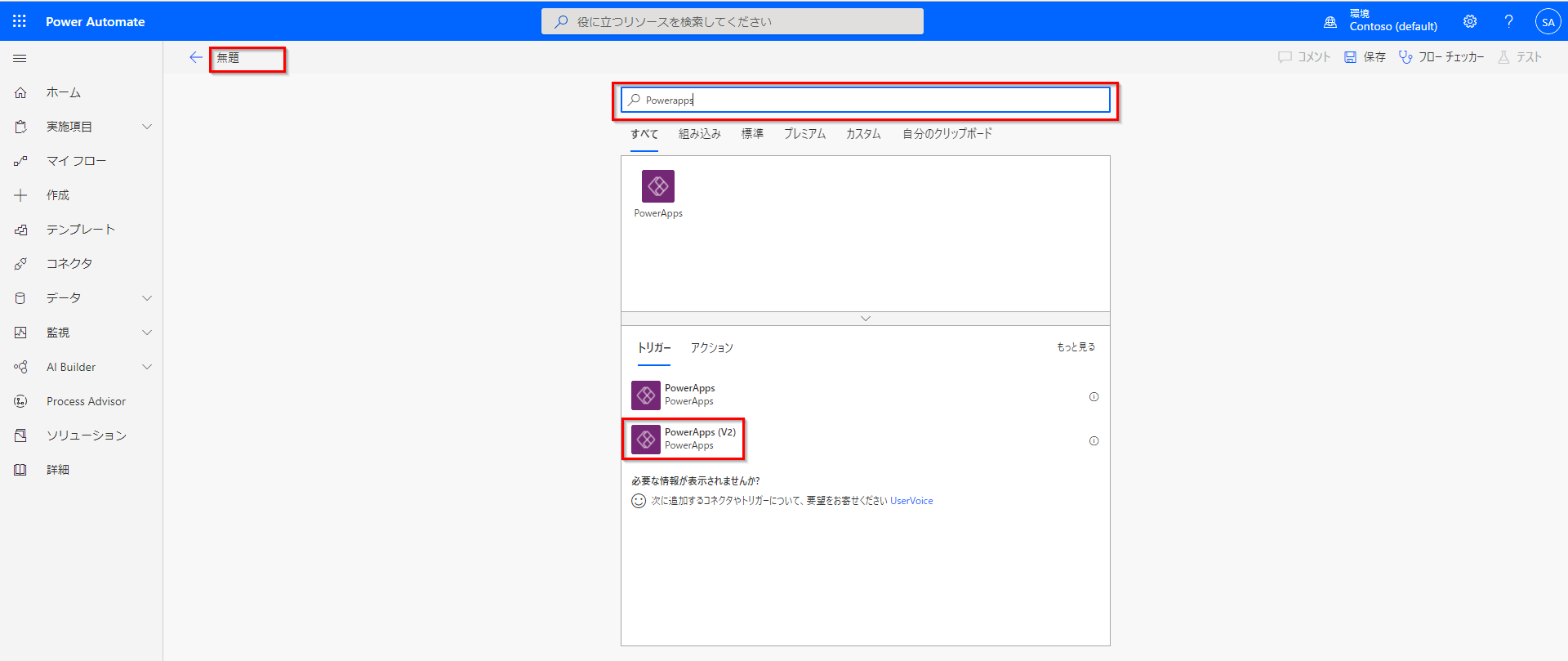Select the トリガー tab
This screenshot has width=1568, height=661.
coord(654,348)
